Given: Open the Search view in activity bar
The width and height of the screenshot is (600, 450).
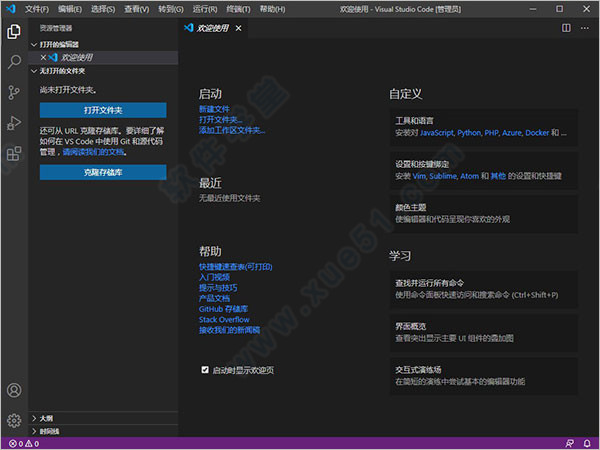Looking at the screenshot, I should point(14,62).
